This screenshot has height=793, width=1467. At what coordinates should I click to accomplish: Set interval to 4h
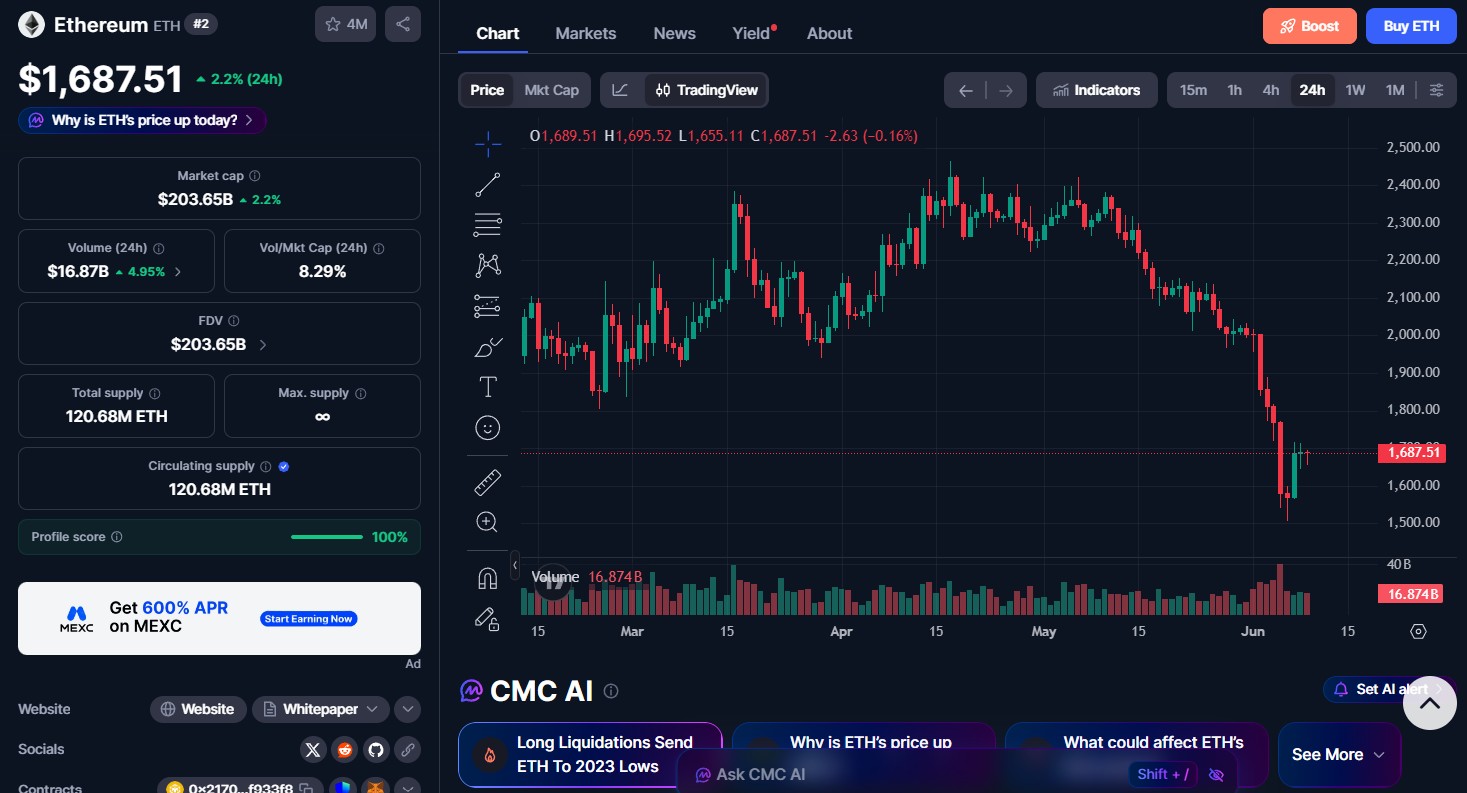click(x=1271, y=90)
